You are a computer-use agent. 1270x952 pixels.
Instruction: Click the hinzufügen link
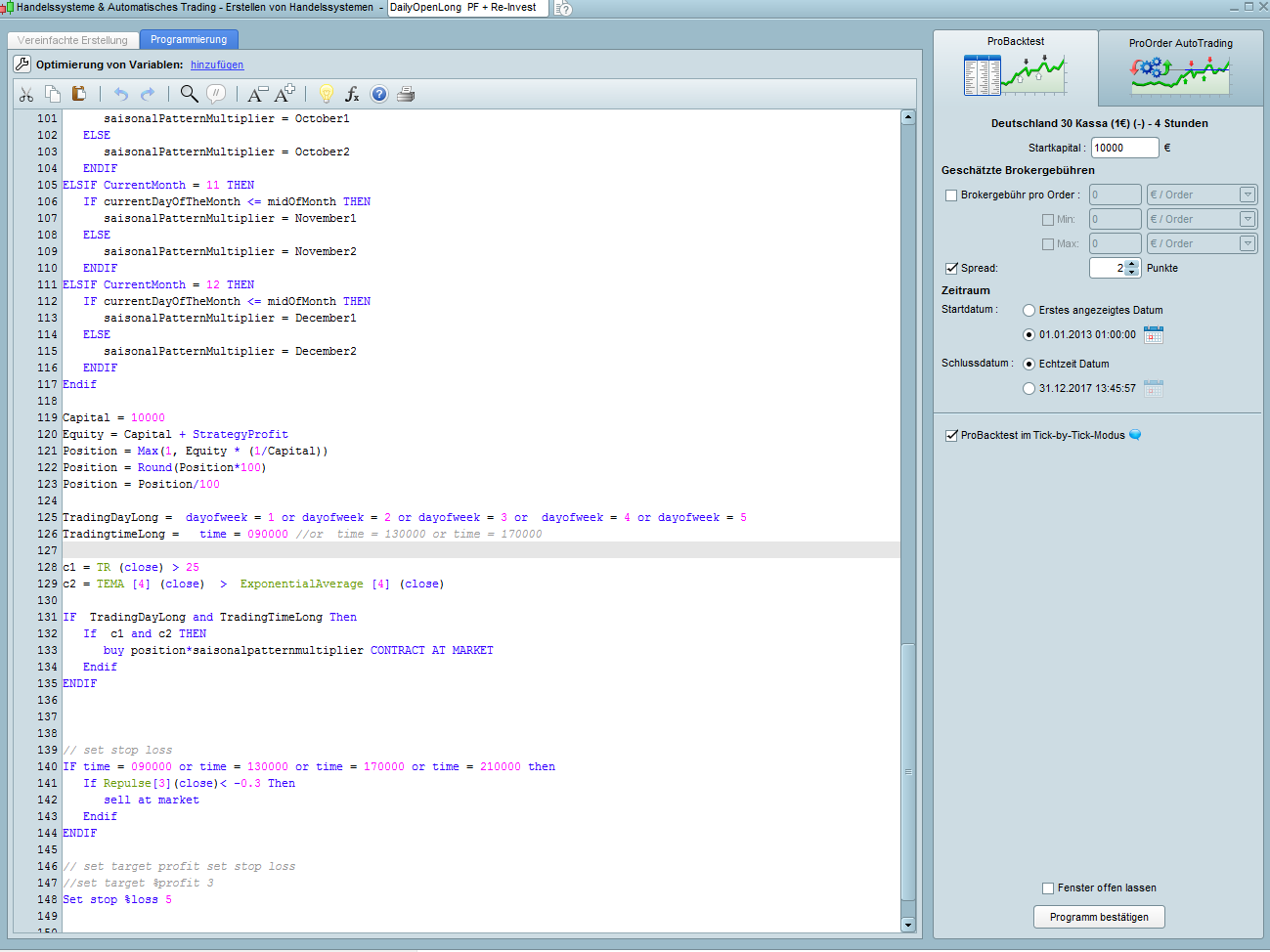pyautogui.click(x=217, y=65)
